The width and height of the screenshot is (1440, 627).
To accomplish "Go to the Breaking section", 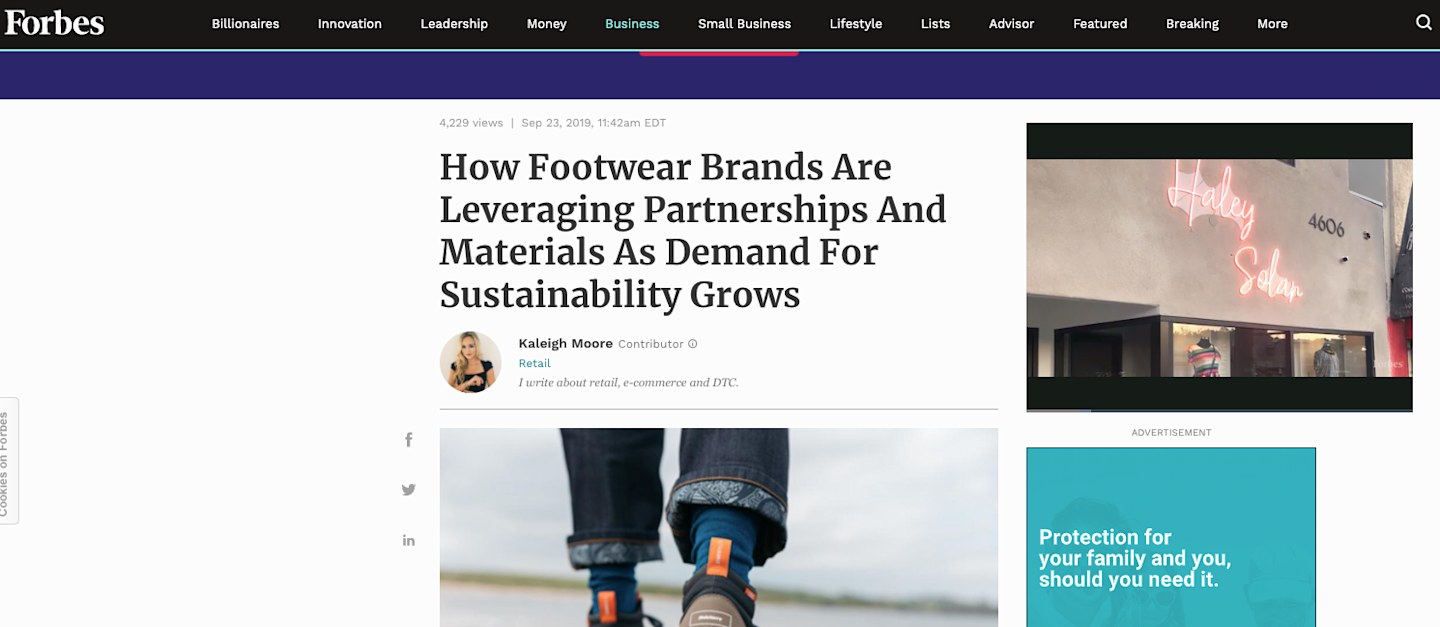I will coord(1192,24).
